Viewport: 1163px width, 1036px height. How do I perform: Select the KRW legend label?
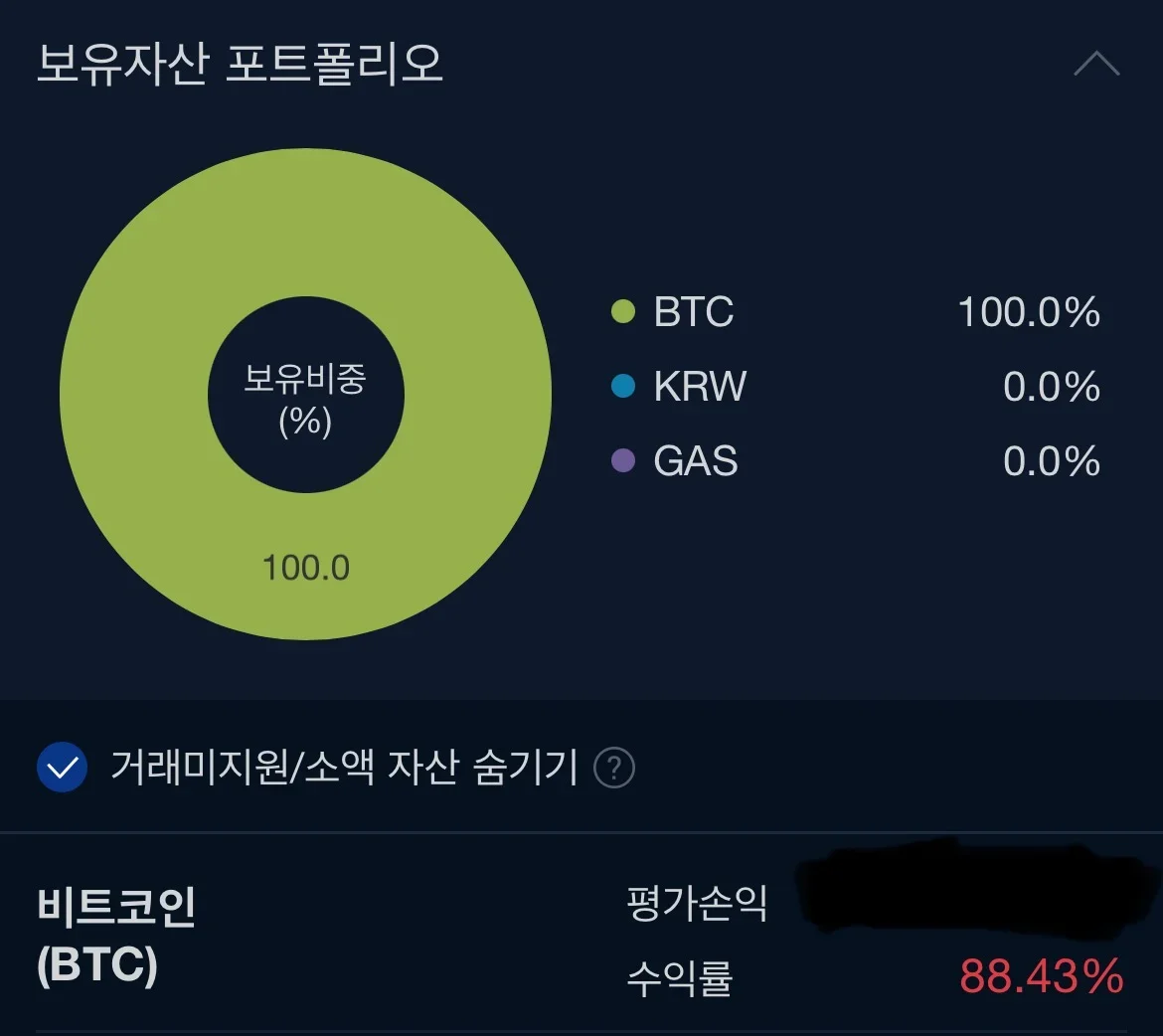(700, 387)
